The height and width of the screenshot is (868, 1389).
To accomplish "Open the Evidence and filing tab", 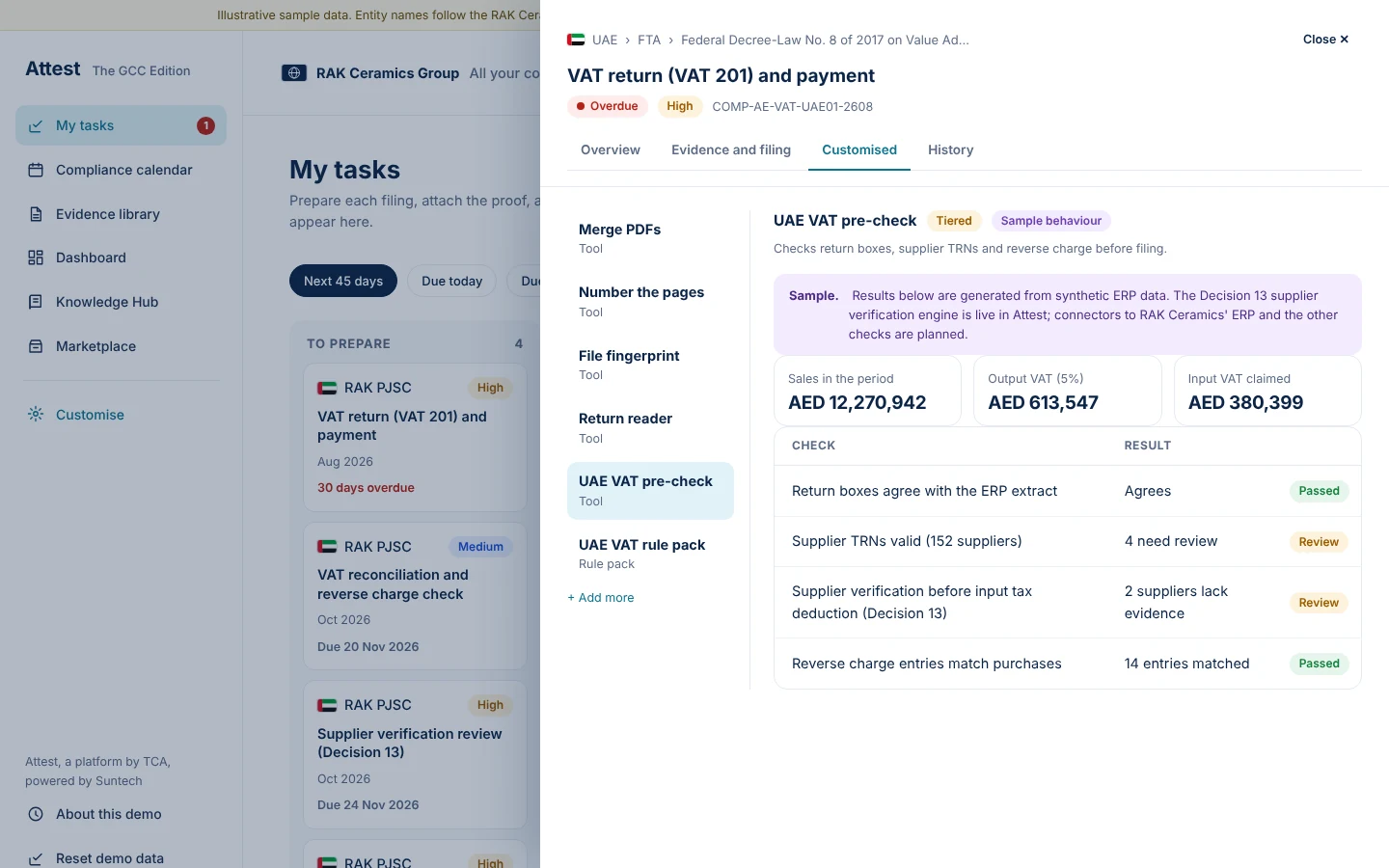I will pyautogui.click(x=731, y=149).
